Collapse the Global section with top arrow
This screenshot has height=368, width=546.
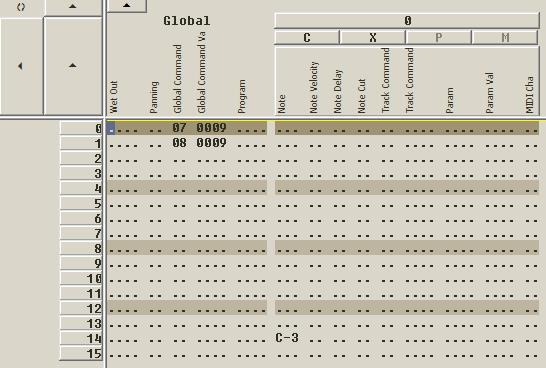(x=127, y=6)
